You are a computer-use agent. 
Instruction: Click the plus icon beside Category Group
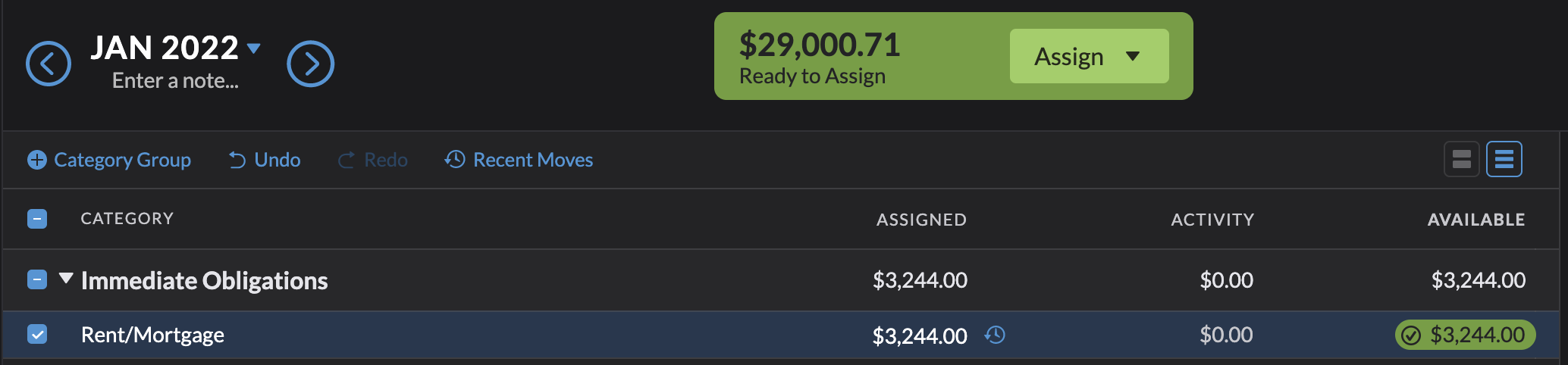(36, 160)
